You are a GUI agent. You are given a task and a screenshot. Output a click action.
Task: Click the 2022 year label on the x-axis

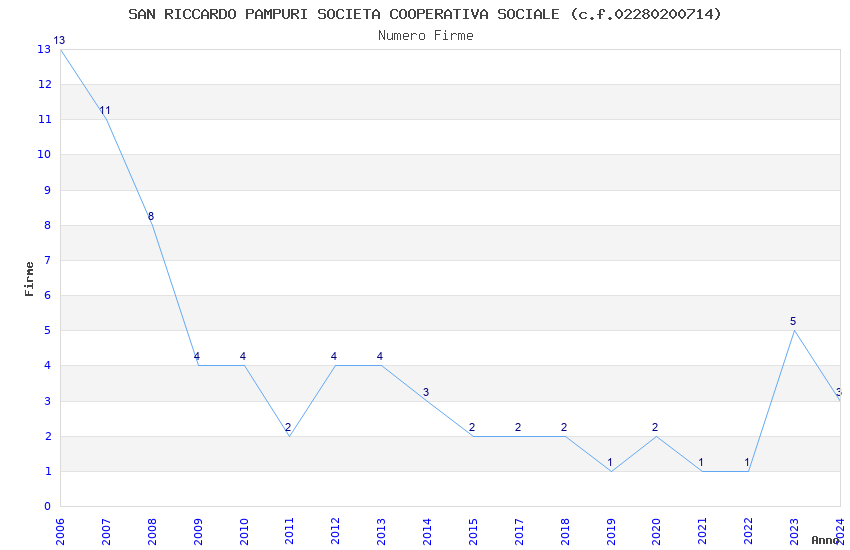pos(749,532)
